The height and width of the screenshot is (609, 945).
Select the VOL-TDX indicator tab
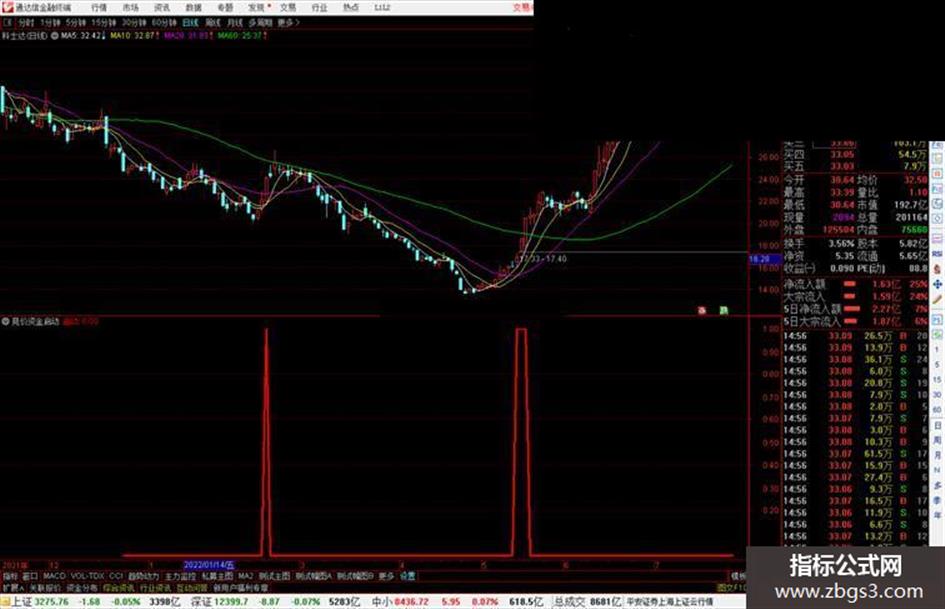(87, 576)
